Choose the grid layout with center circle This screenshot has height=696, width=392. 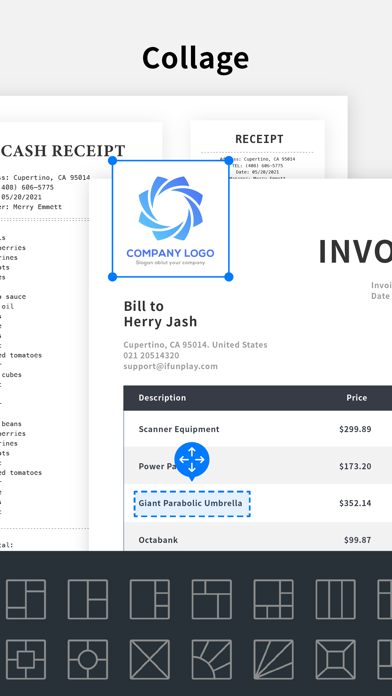[87, 659]
